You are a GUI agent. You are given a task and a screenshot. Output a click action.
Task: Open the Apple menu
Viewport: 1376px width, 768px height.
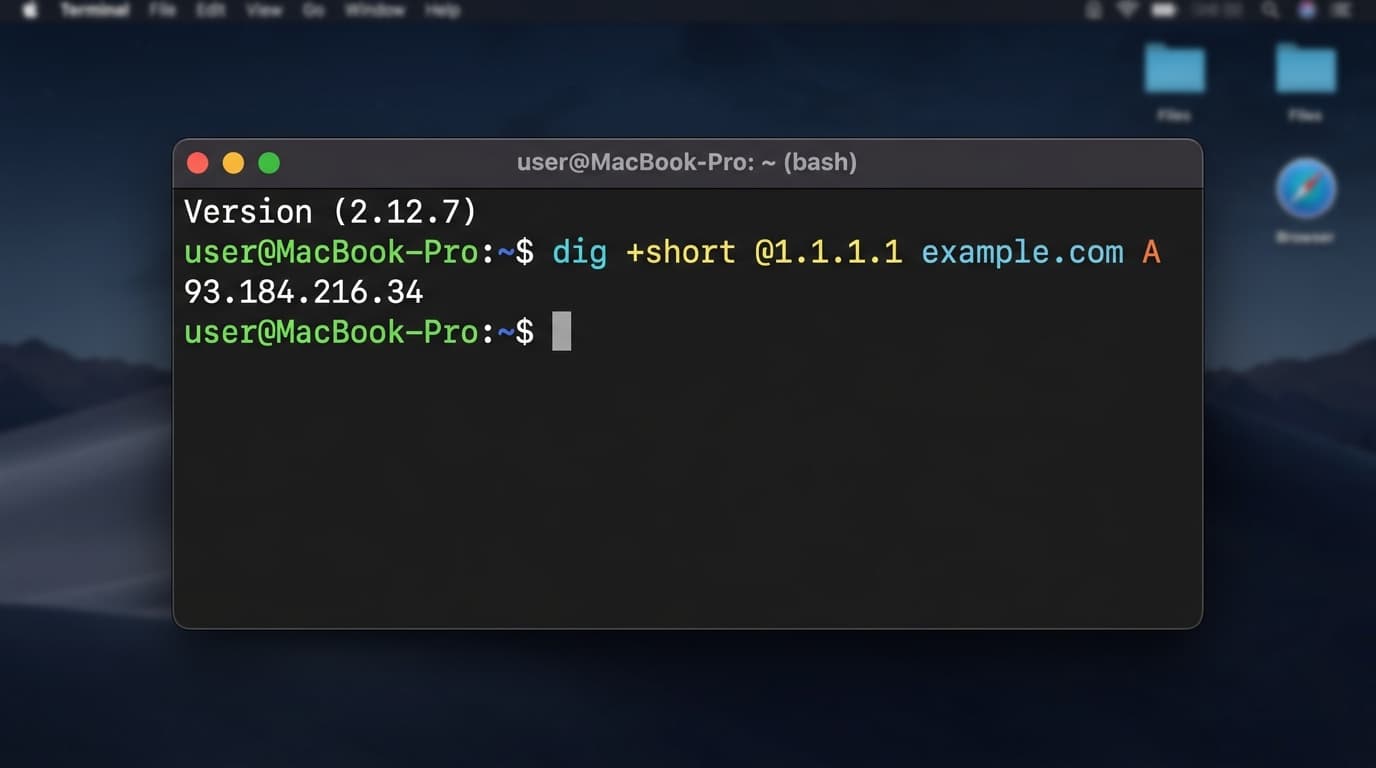pyautogui.click(x=29, y=10)
